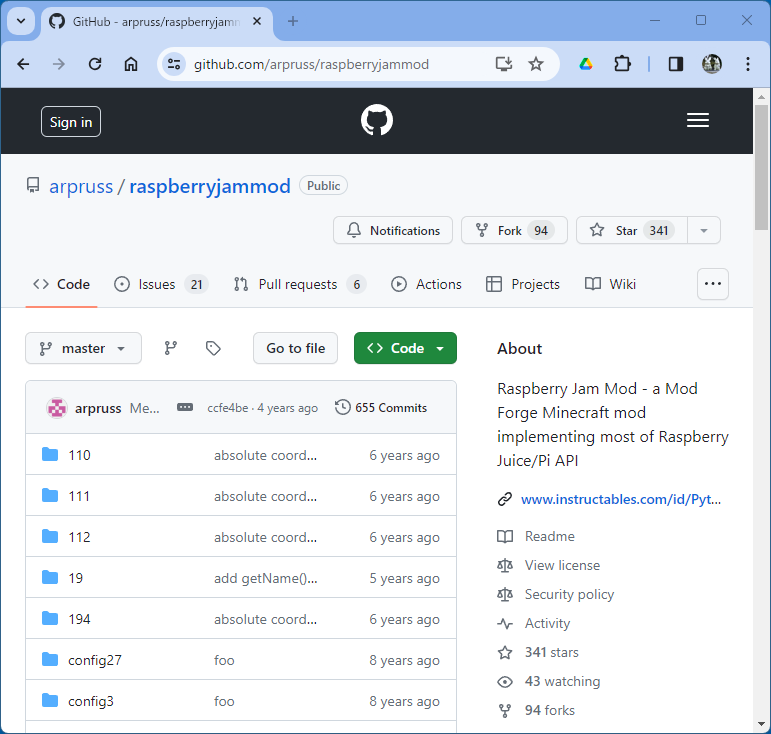The width and height of the screenshot is (771, 734).
Task: Open the hamburger navigation menu
Action: (x=698, y=121)
